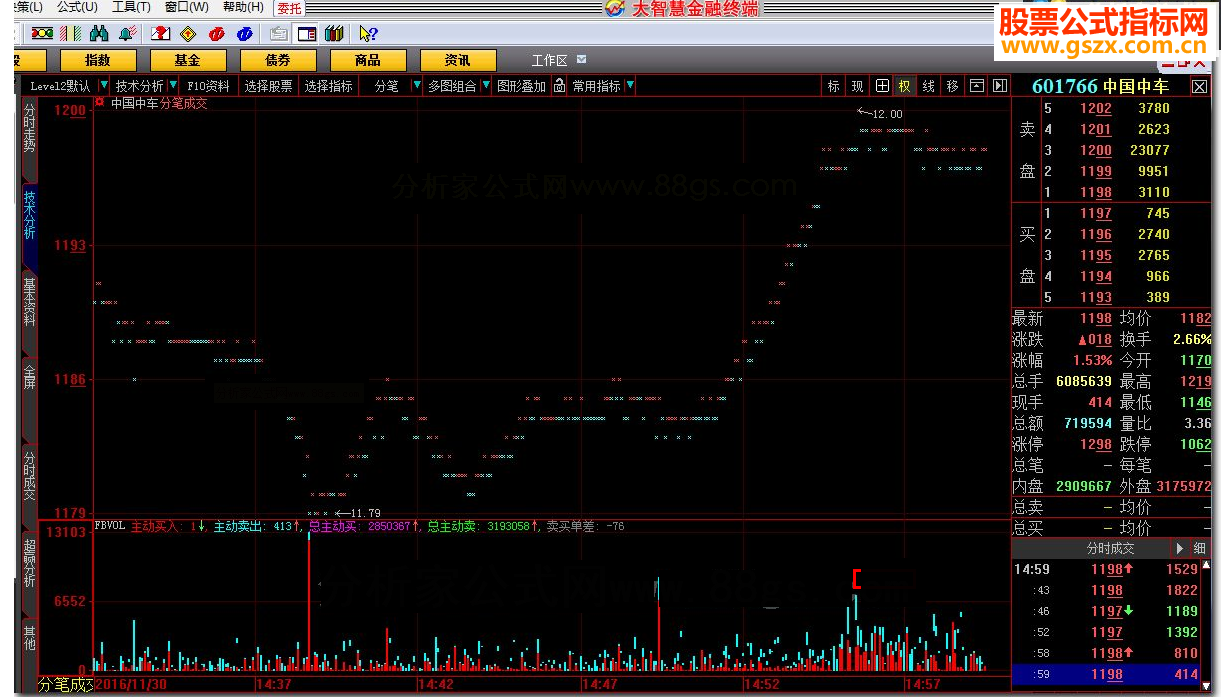
Task: Open the 窗口(W) menu
Action: pyautogui.click(x=187, y=7)
